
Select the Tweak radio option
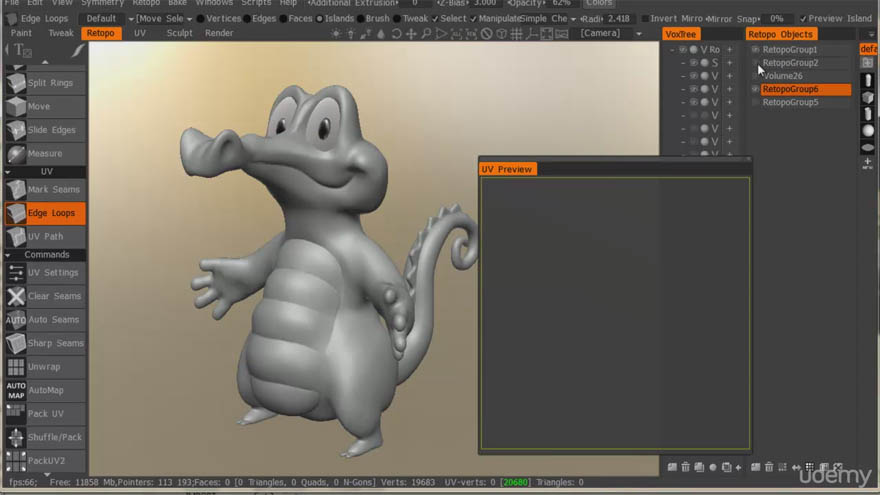coord(411,19)
